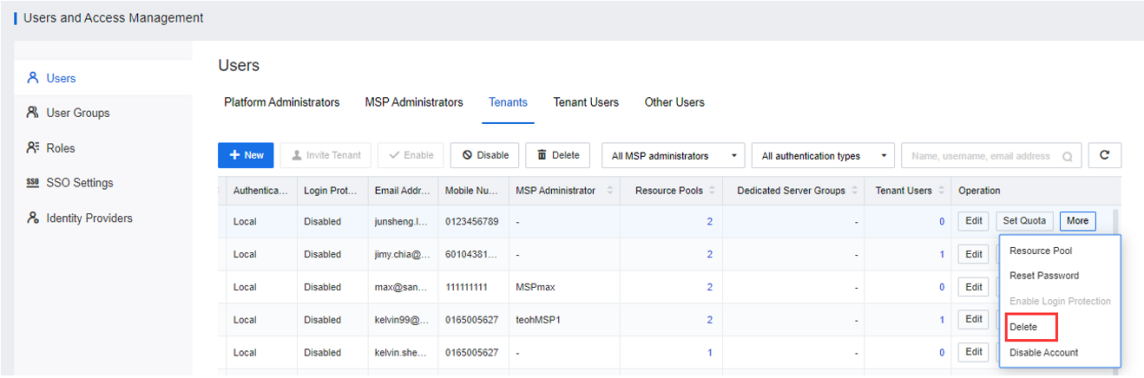Click the Enable button in toolbar

[x=411, y=155]
